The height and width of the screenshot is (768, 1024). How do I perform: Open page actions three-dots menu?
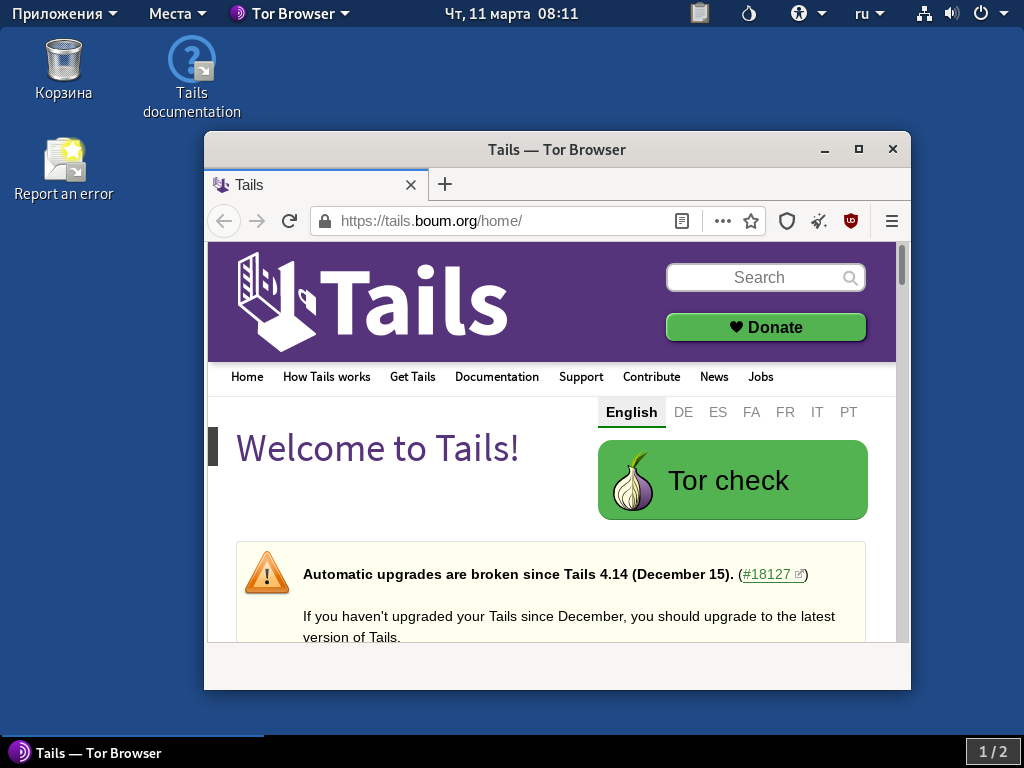click(x=722, y=221)
